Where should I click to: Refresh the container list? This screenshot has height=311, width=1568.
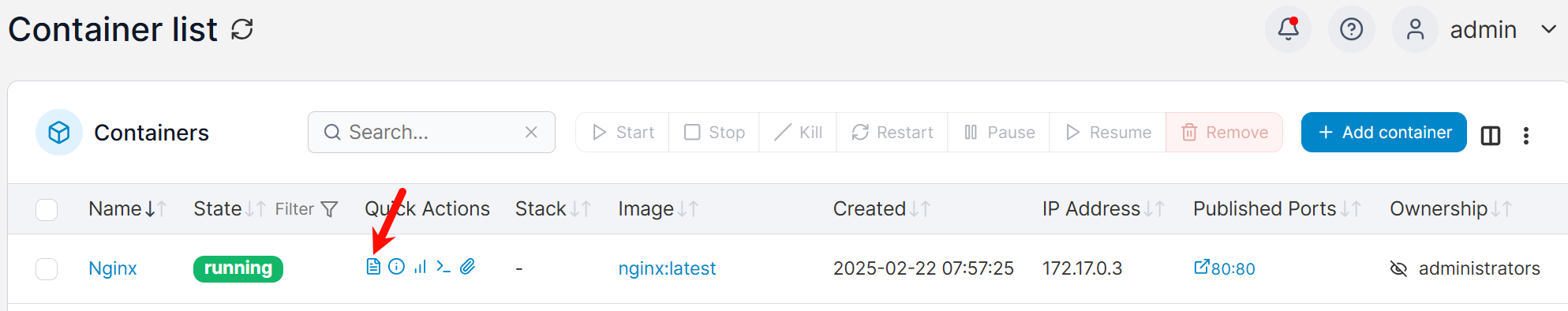242,30
